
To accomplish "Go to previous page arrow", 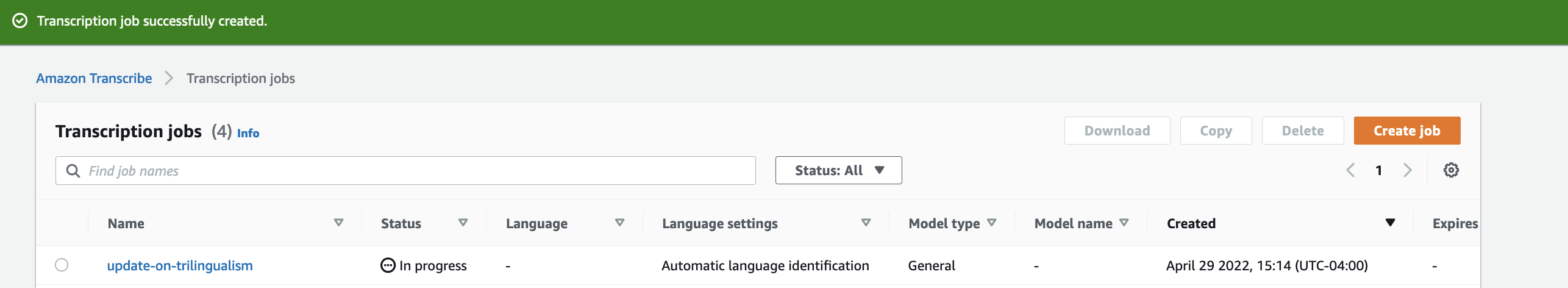I will pyautogui.click(x=1350, y=170).
